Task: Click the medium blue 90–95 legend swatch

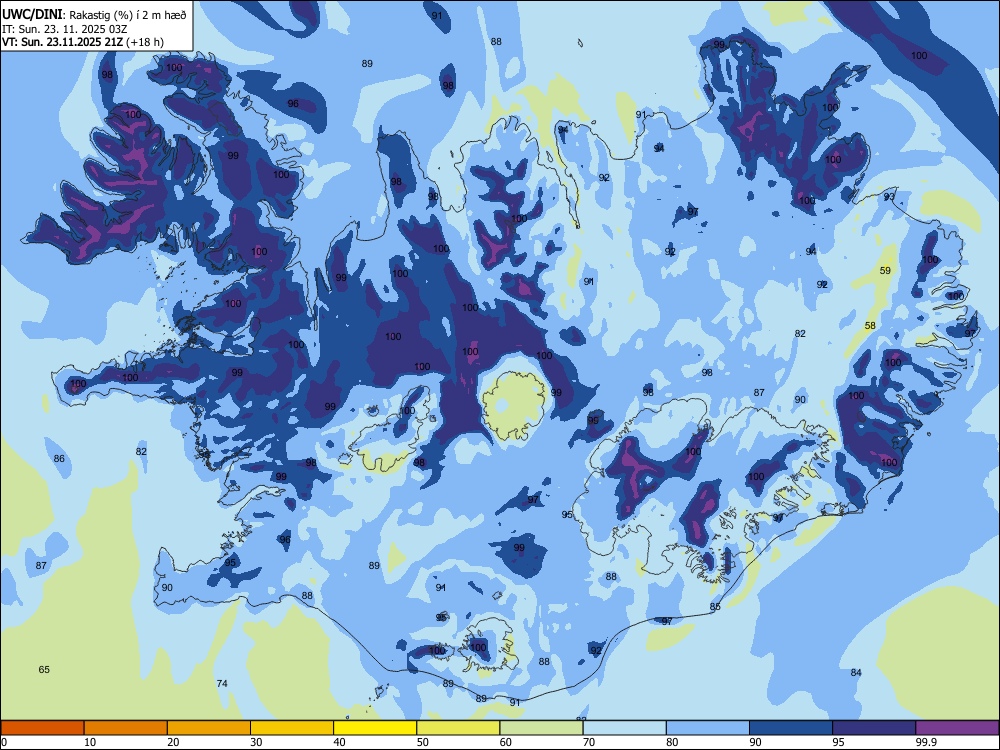Action: pos(791,728)
